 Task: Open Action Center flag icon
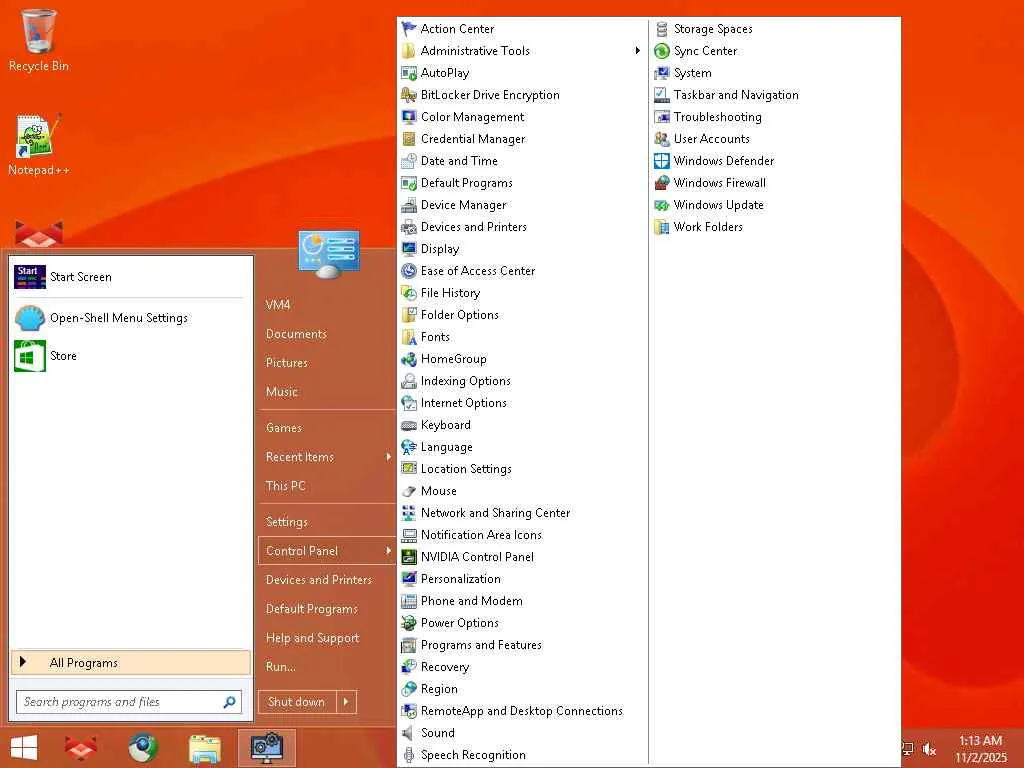point(409,29)
